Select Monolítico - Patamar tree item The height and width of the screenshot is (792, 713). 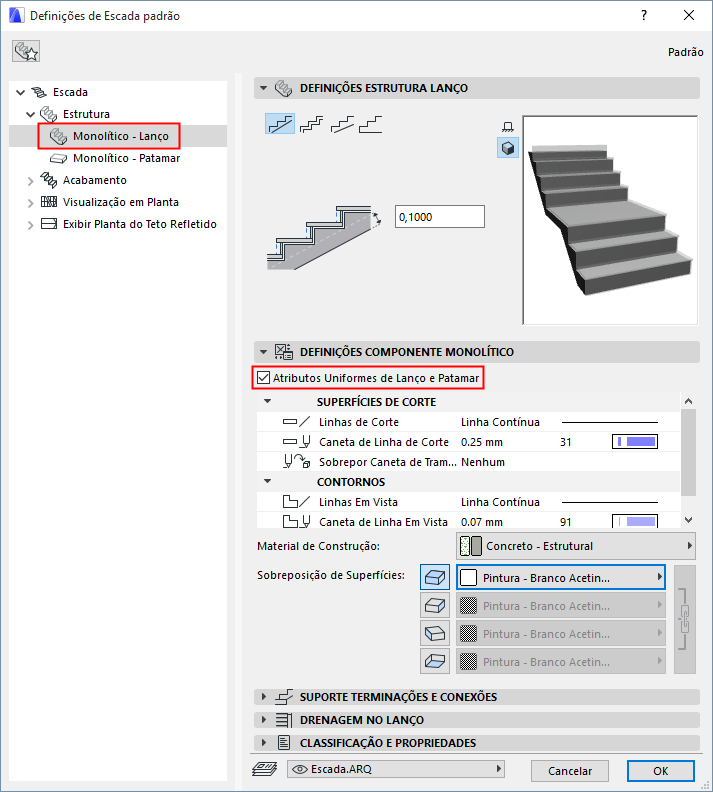tap(126, 158)
